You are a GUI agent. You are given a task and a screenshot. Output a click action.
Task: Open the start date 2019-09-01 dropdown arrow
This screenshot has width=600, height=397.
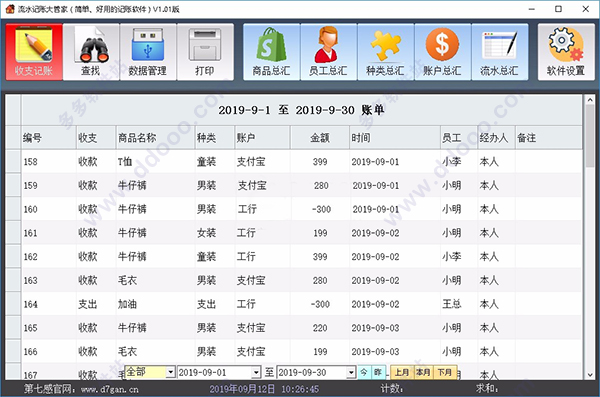pyautogui.click(x=256, y=372)
